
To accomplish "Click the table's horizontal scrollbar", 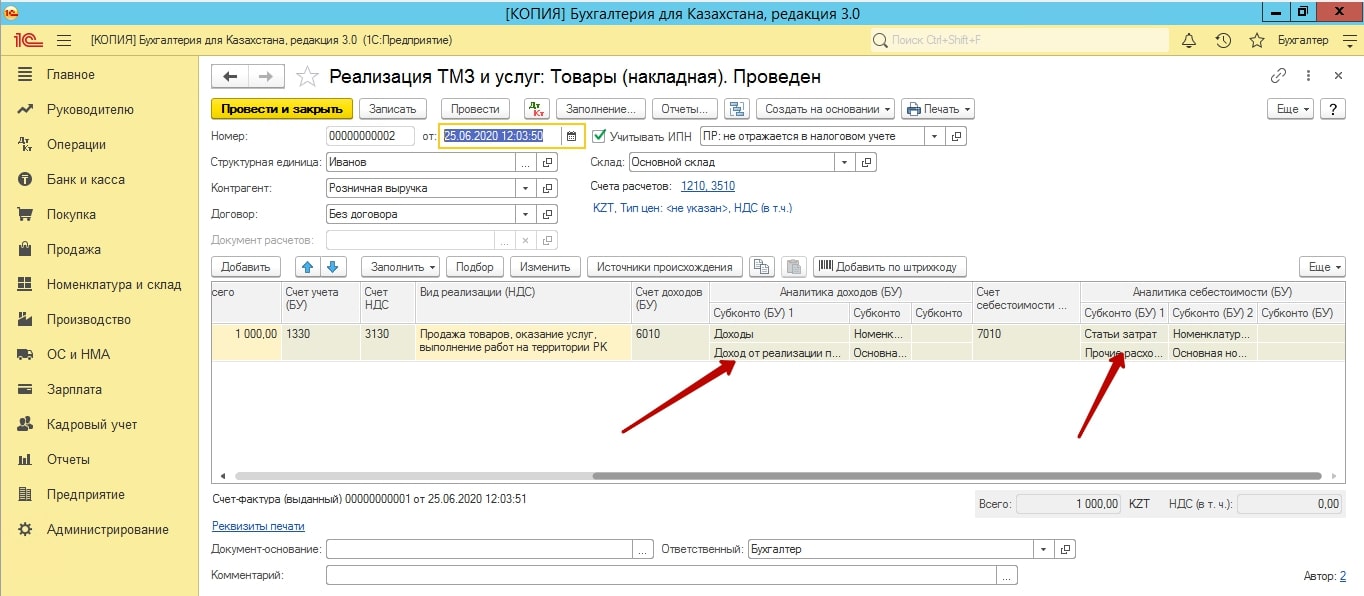I will 780,476.
